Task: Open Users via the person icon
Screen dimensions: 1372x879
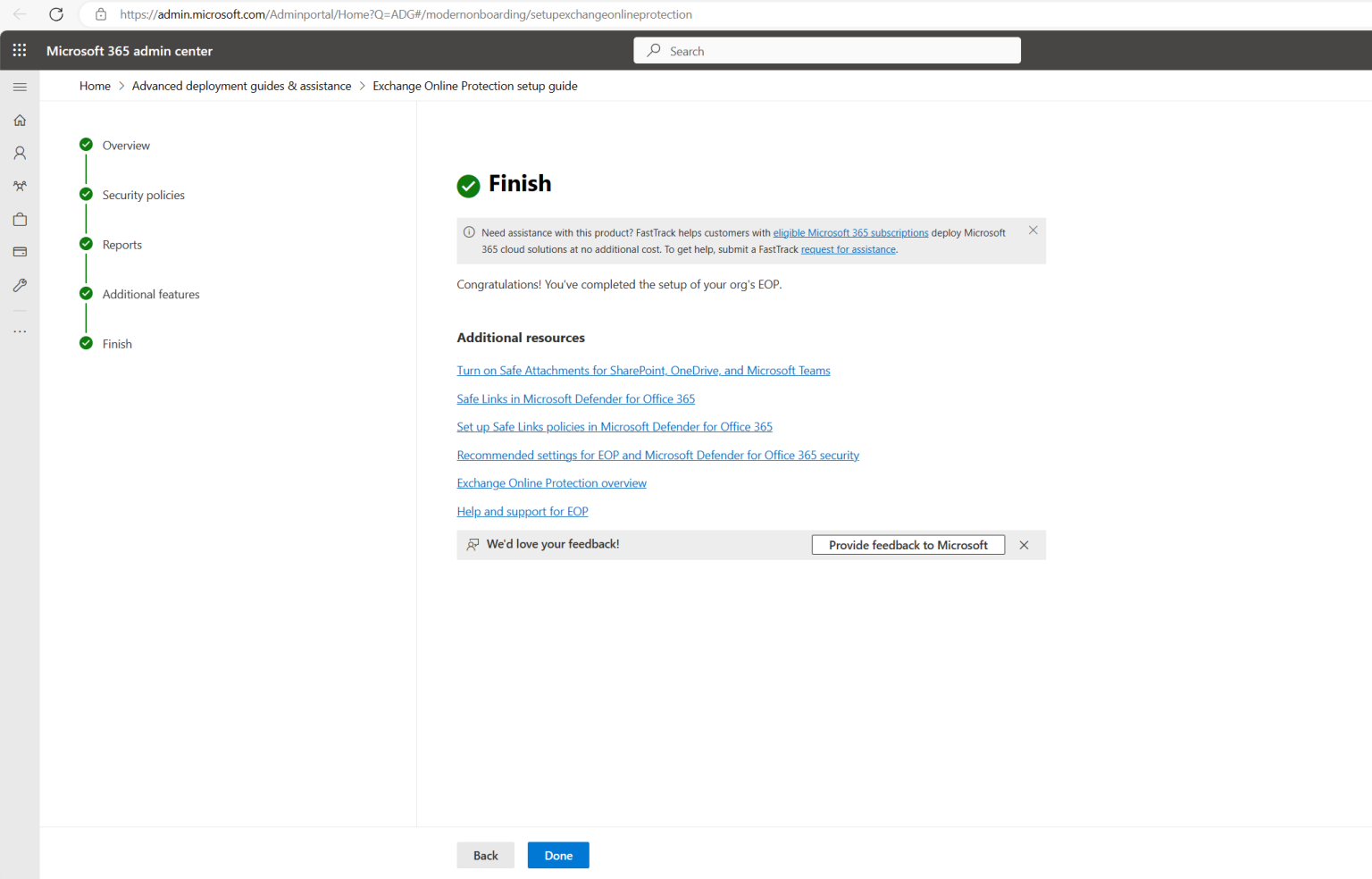Action: pyautogui.click(x=20, y=153)
